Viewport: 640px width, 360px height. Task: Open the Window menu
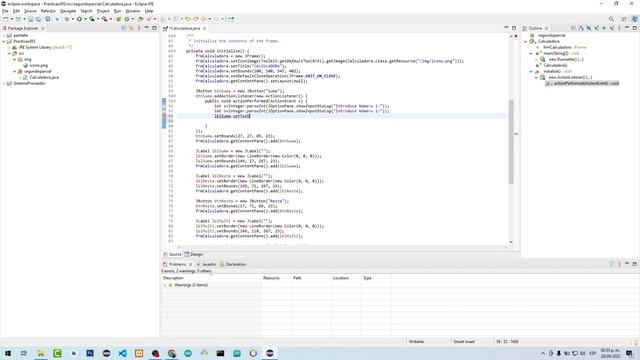tap(133, 11)
